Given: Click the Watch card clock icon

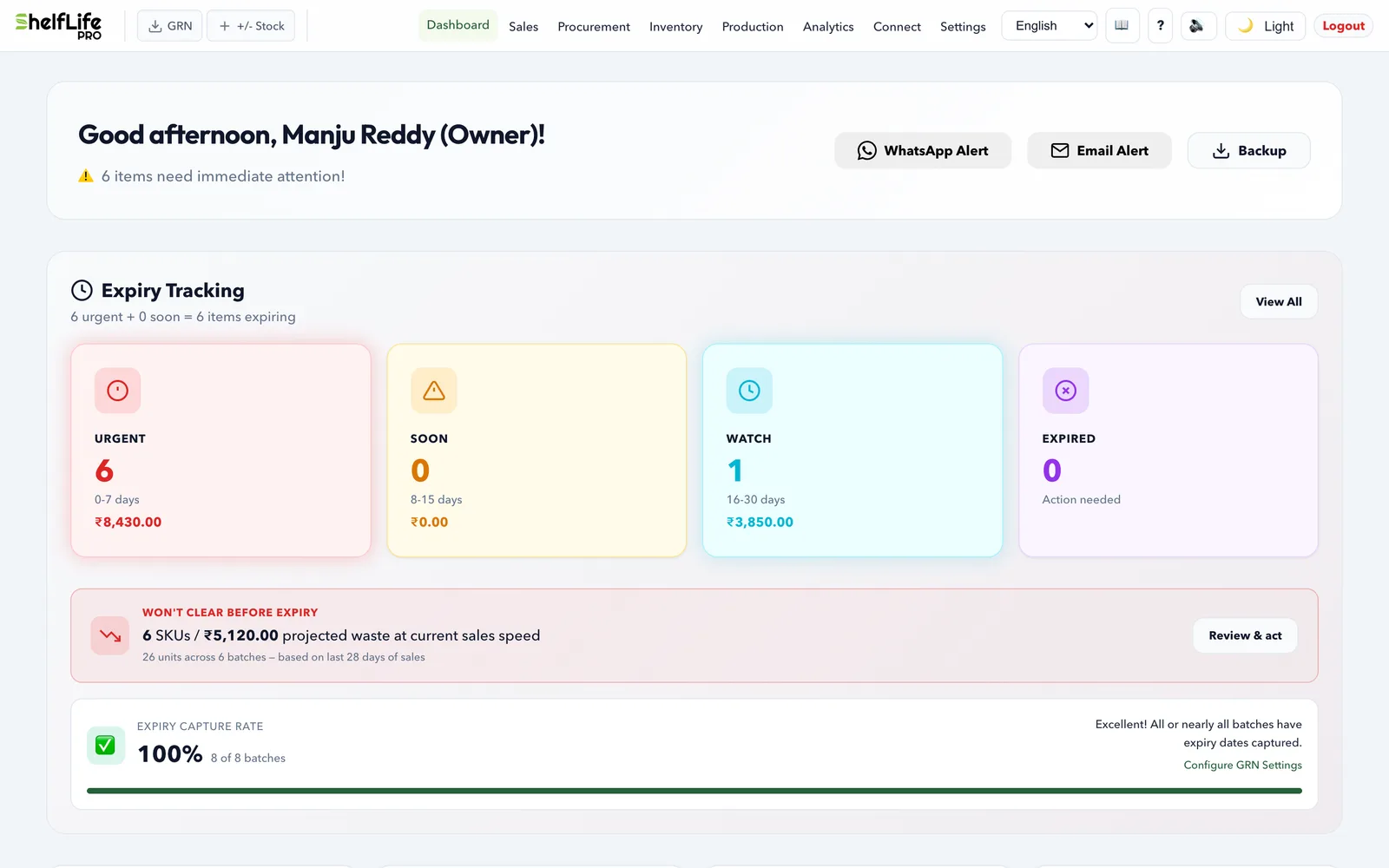Looking at the screenshot, I should point(749,391).
